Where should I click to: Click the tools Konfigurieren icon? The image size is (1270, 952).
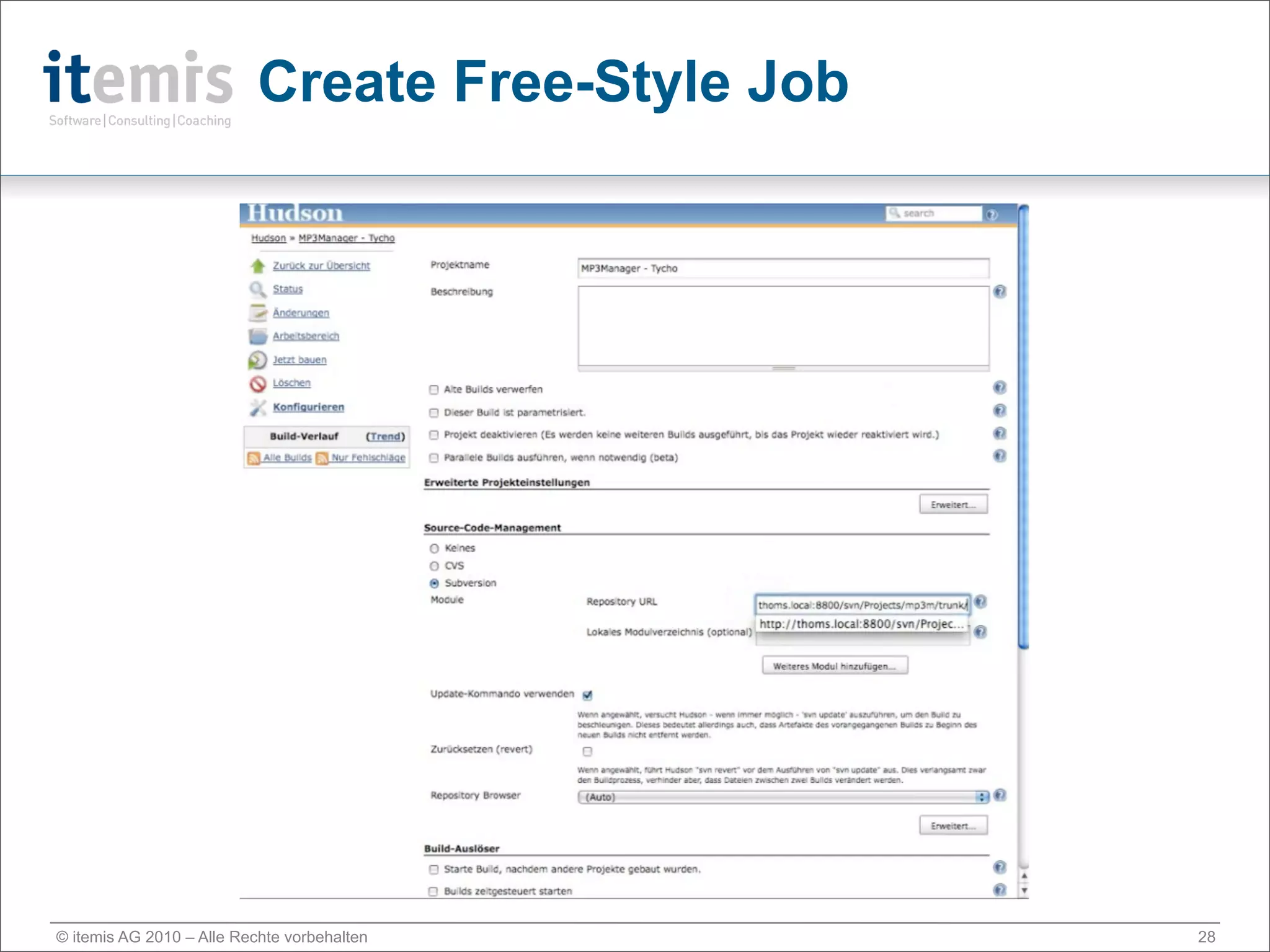[258, 407]
